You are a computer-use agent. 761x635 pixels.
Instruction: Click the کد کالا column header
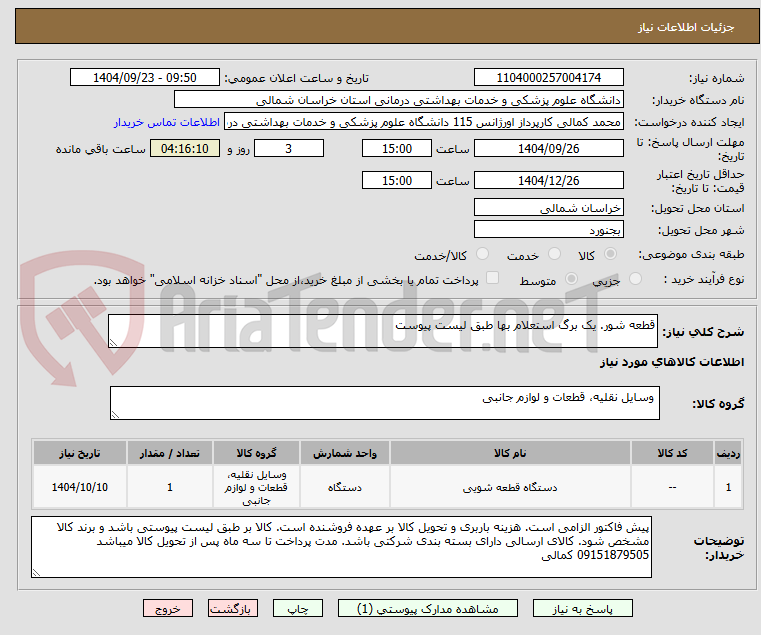coord(672,453)
